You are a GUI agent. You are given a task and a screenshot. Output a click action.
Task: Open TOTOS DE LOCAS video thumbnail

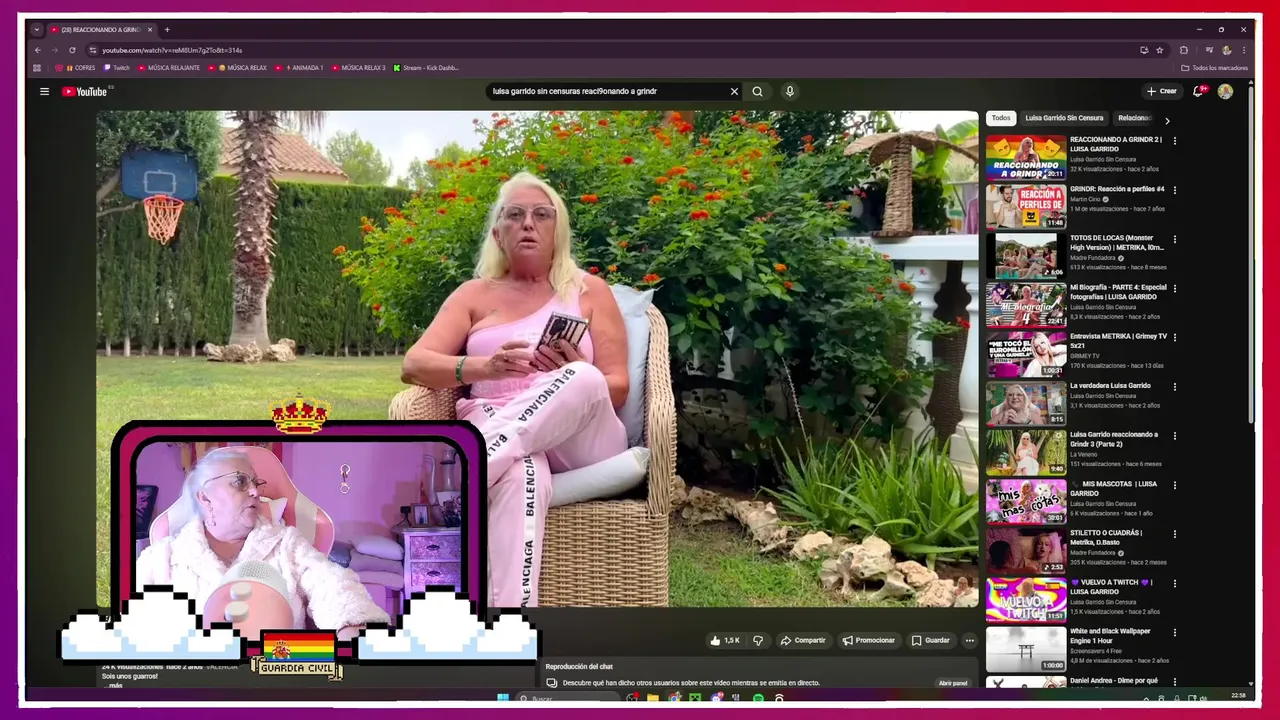coord(1026,256)
